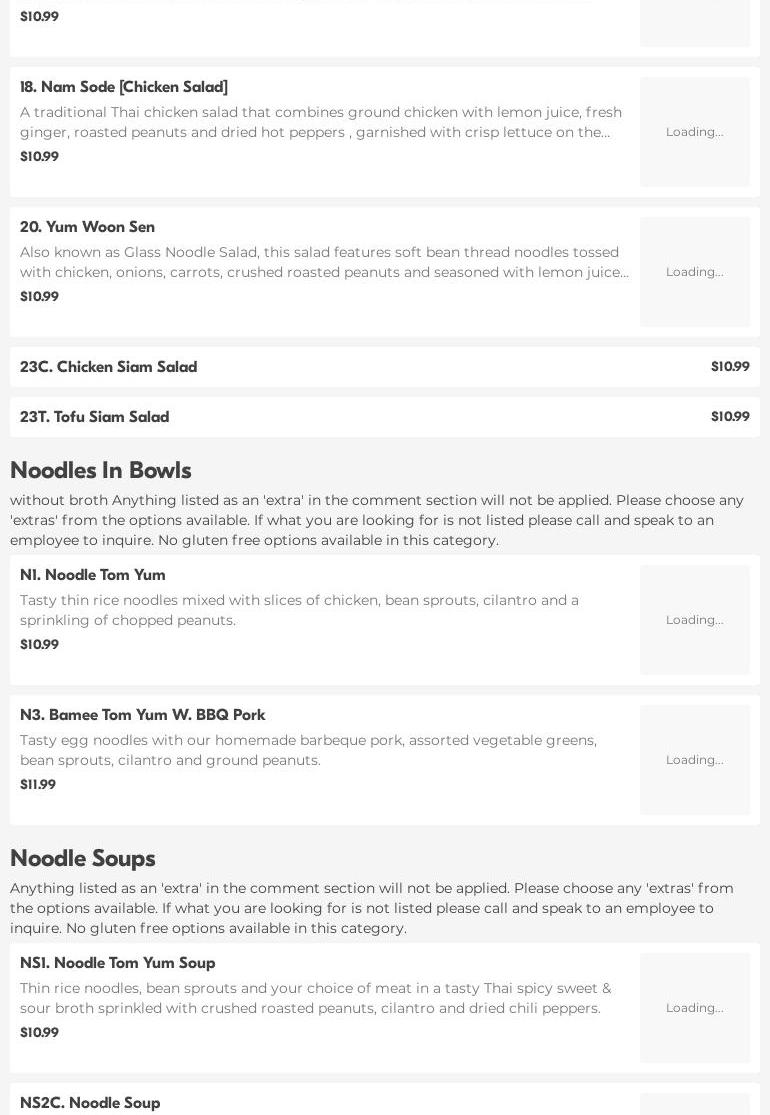This screenshot has height=1115, width=770.
Task: Click the Noodle Tom Yum image placeholder
Action: coord(694,620)
